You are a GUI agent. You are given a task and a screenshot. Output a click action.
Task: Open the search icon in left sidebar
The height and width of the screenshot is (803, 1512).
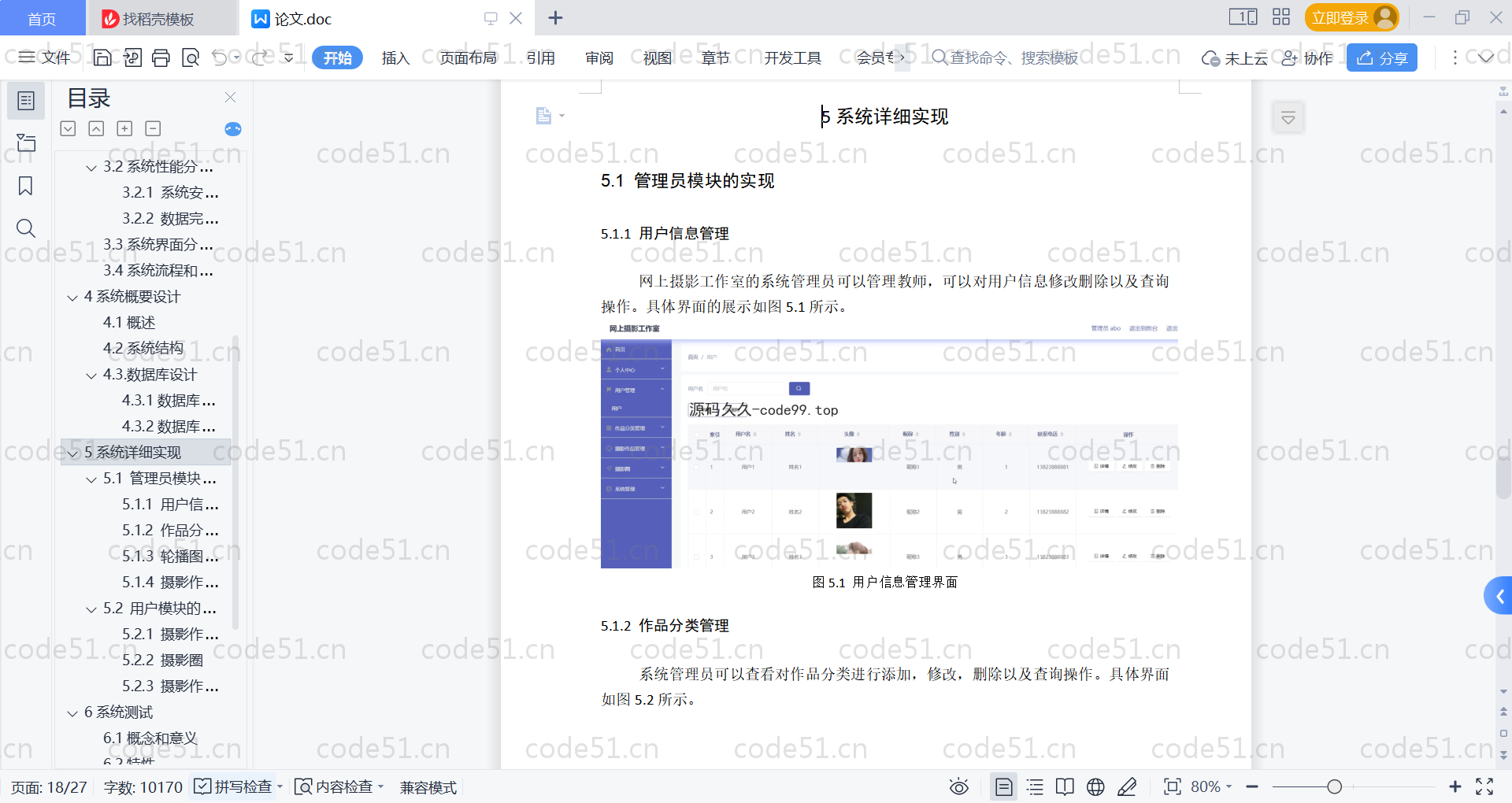tap(26, 228)
